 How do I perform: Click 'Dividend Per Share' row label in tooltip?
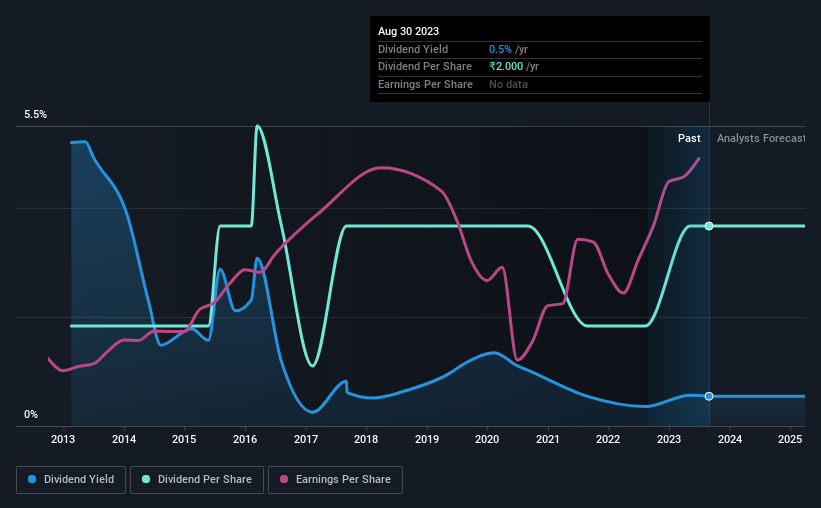point(425,67)
